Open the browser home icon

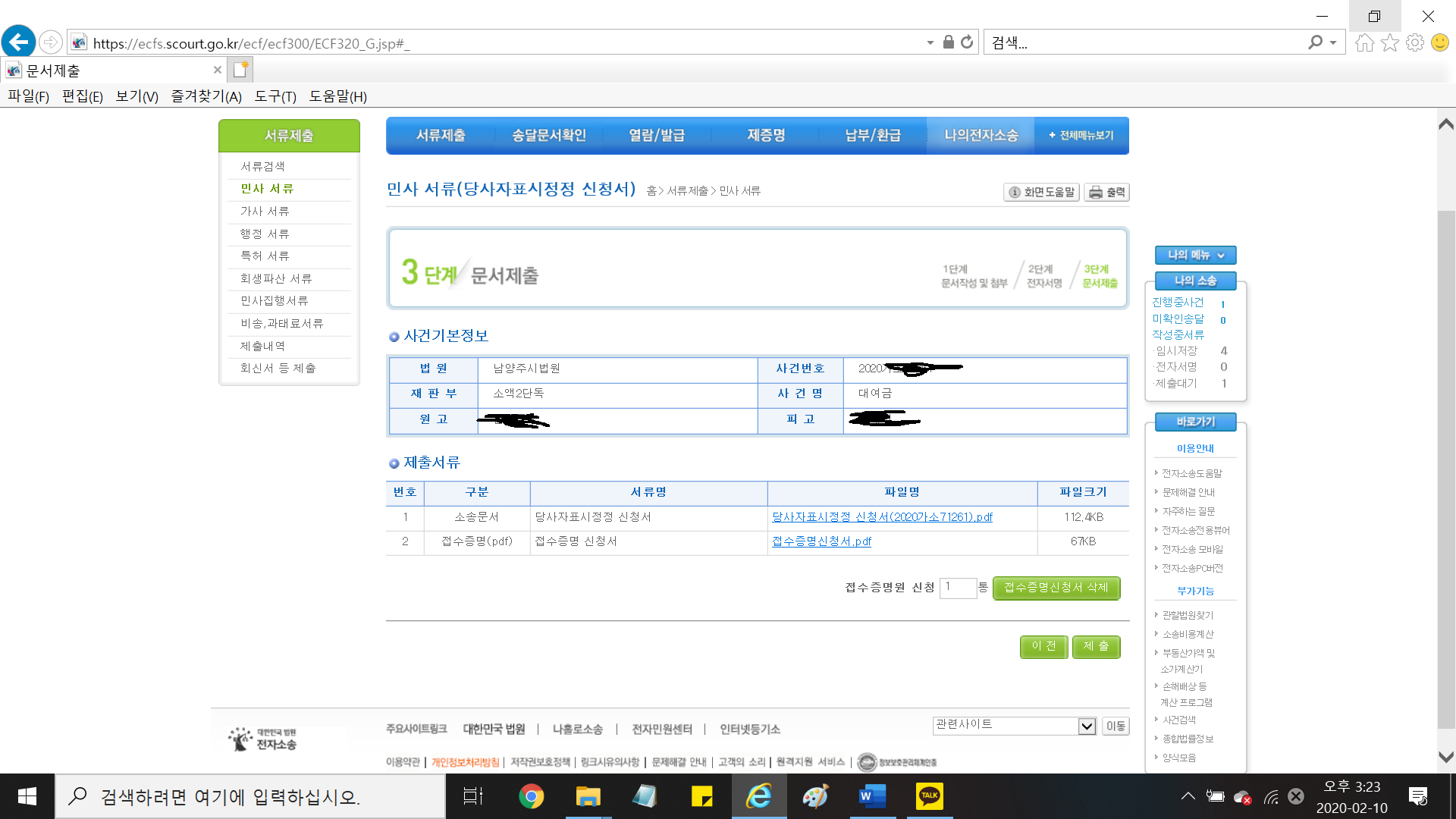coord(1364,42)
